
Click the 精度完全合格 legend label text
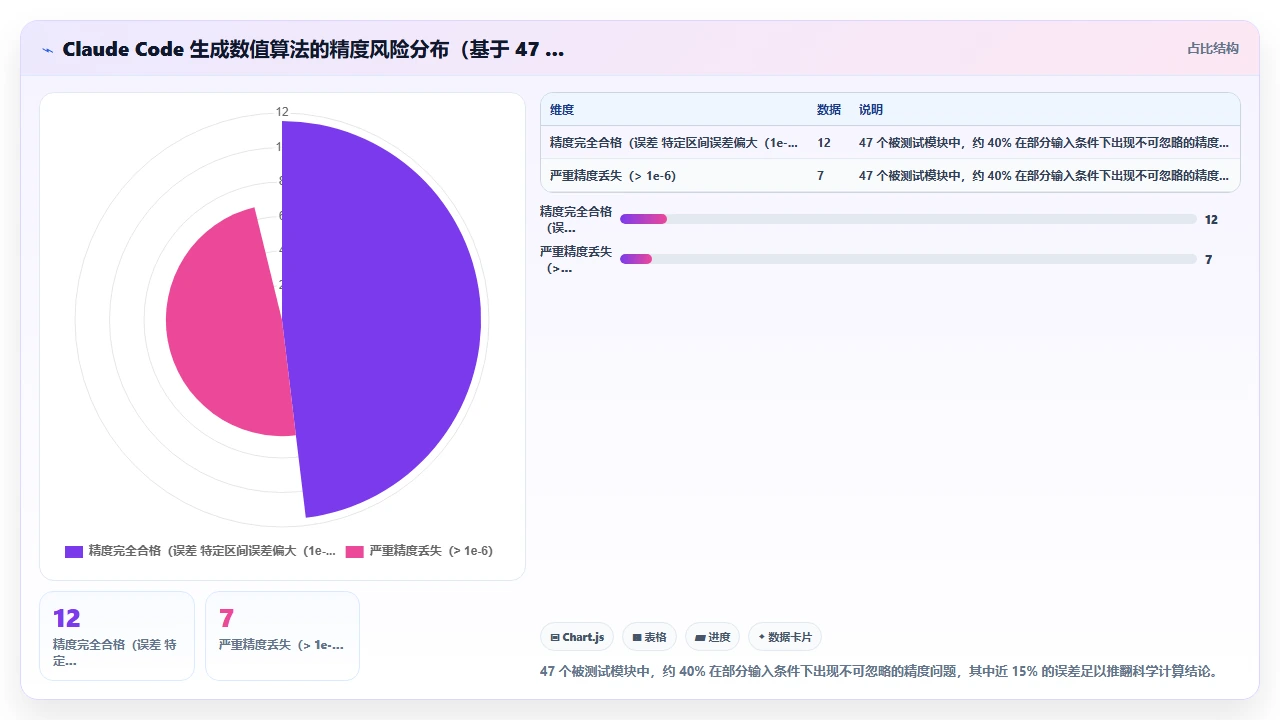point(212,551)
